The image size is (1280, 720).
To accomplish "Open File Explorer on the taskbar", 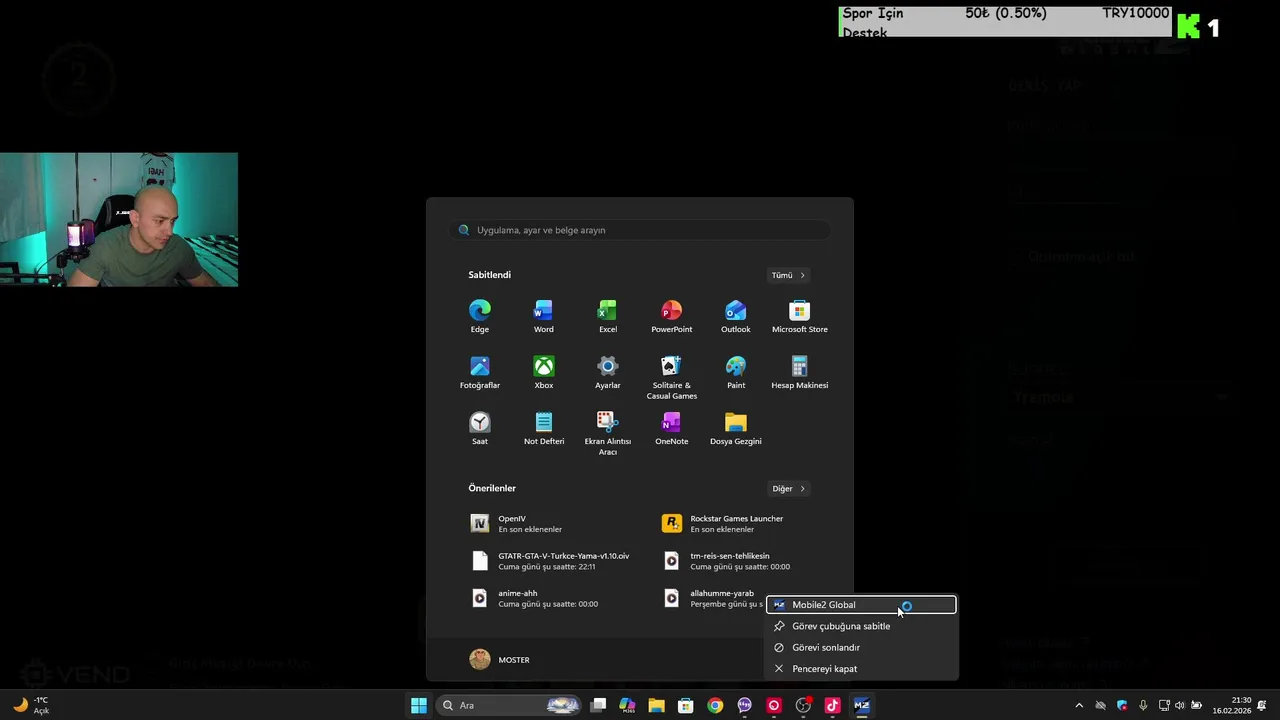I will (656, 705).
